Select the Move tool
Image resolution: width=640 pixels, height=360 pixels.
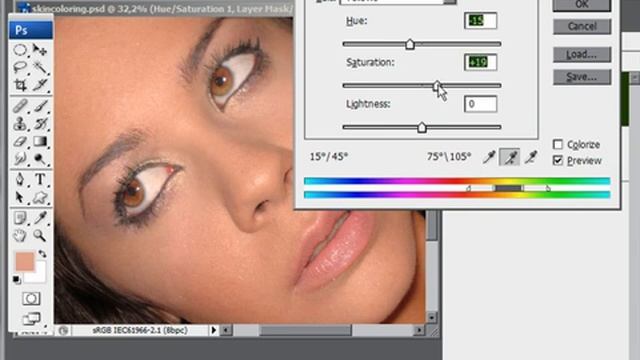point(40,50)
